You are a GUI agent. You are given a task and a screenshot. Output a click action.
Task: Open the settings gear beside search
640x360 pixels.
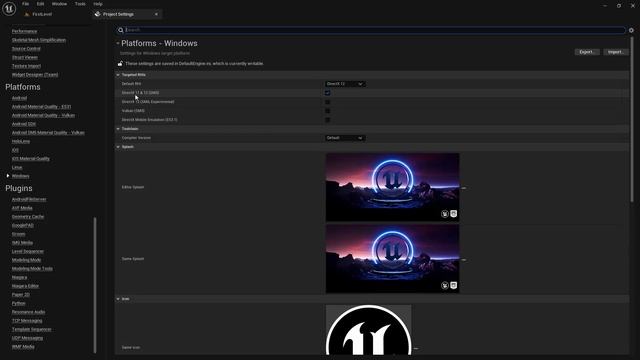point(631,30)
